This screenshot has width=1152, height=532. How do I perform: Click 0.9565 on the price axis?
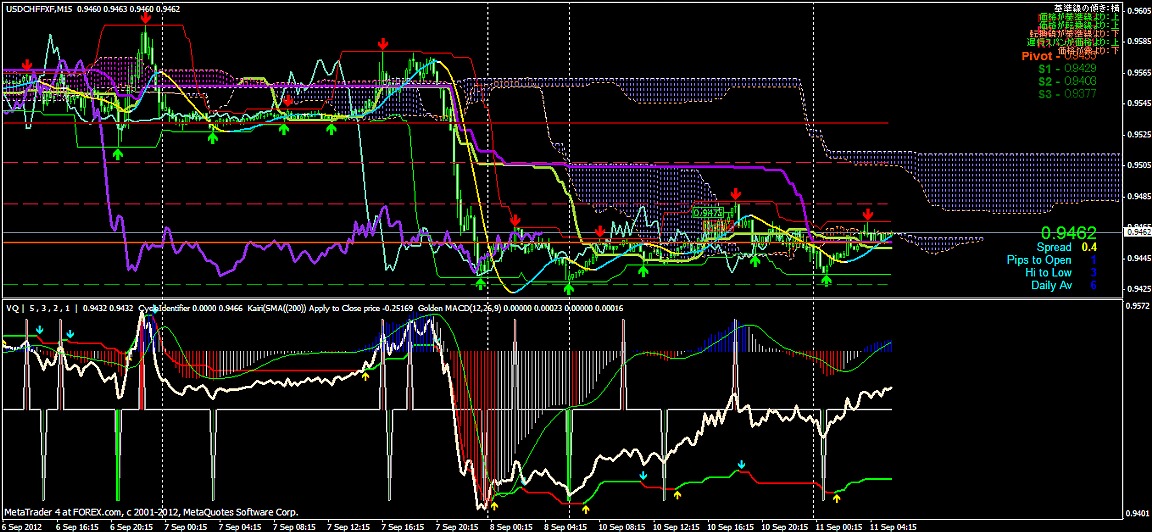click(x=1137, y=73)
